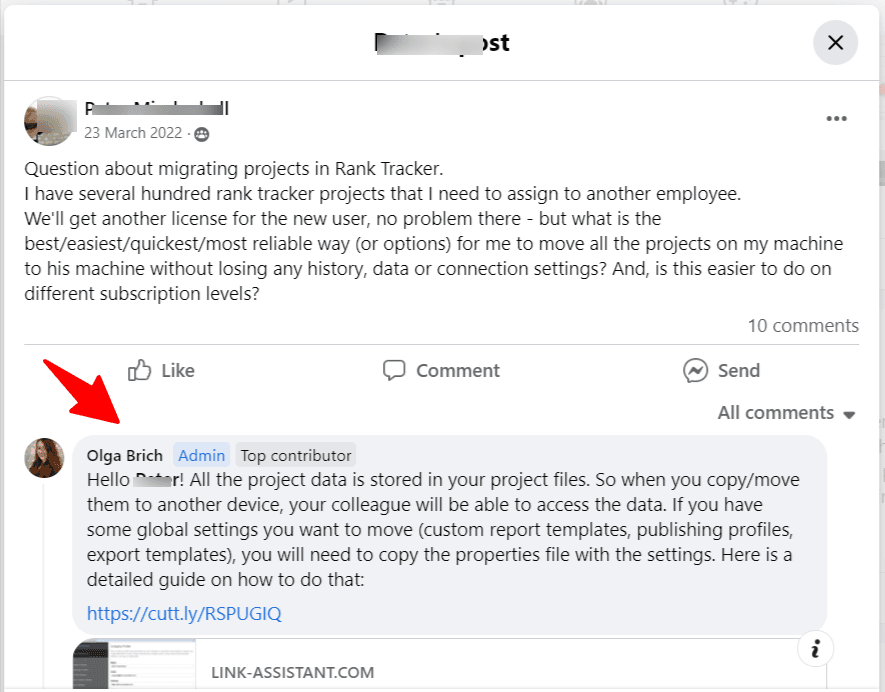Click the Like thumbs-up icon
The image size is (885, 692).
138,370
